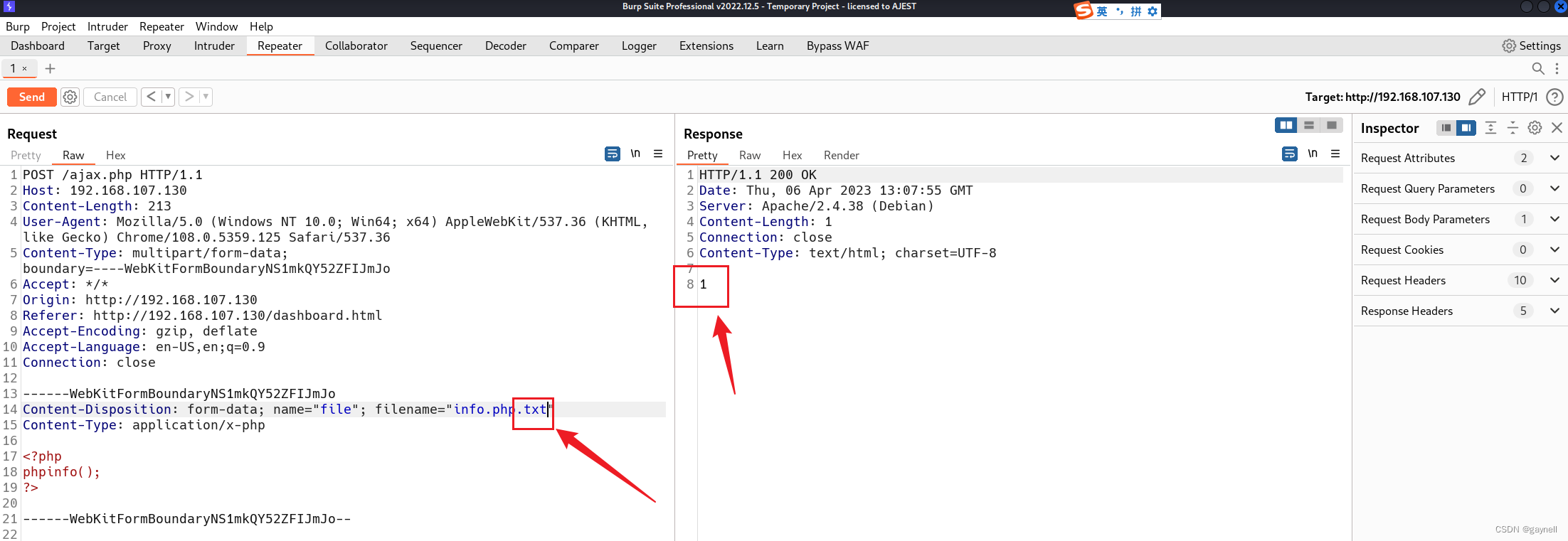Edit target with pencil icon
The height and width of the screenshot is (541, 1568).
pos(1477,97)
